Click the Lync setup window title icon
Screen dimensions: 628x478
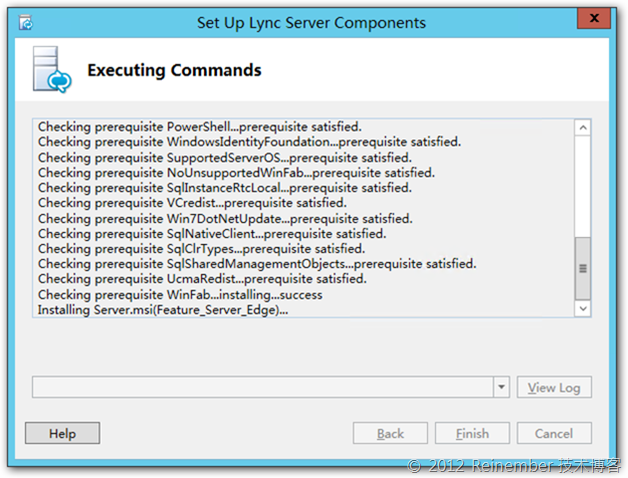[26, 22]
